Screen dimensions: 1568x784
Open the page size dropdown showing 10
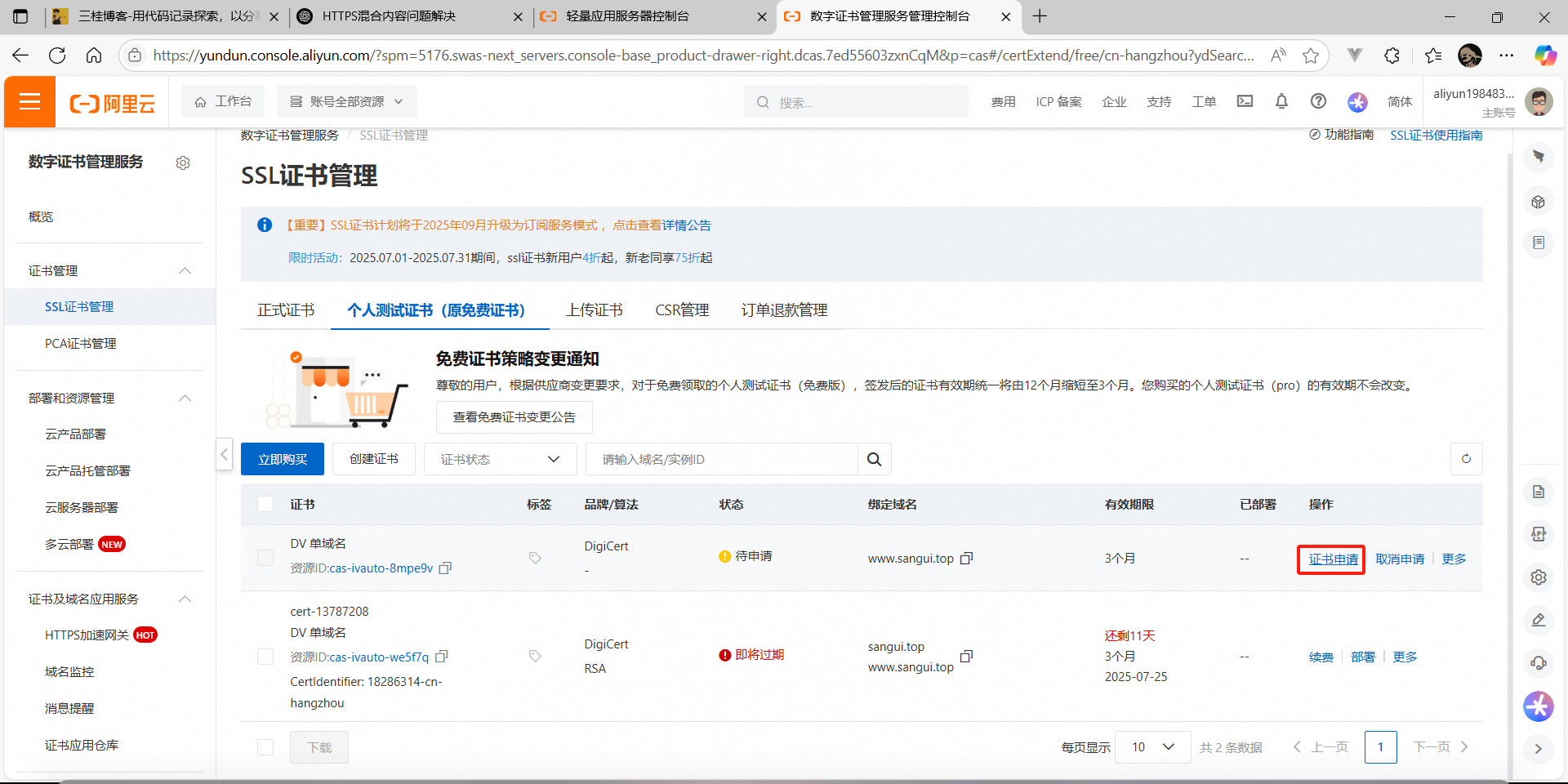[1151, 747]
